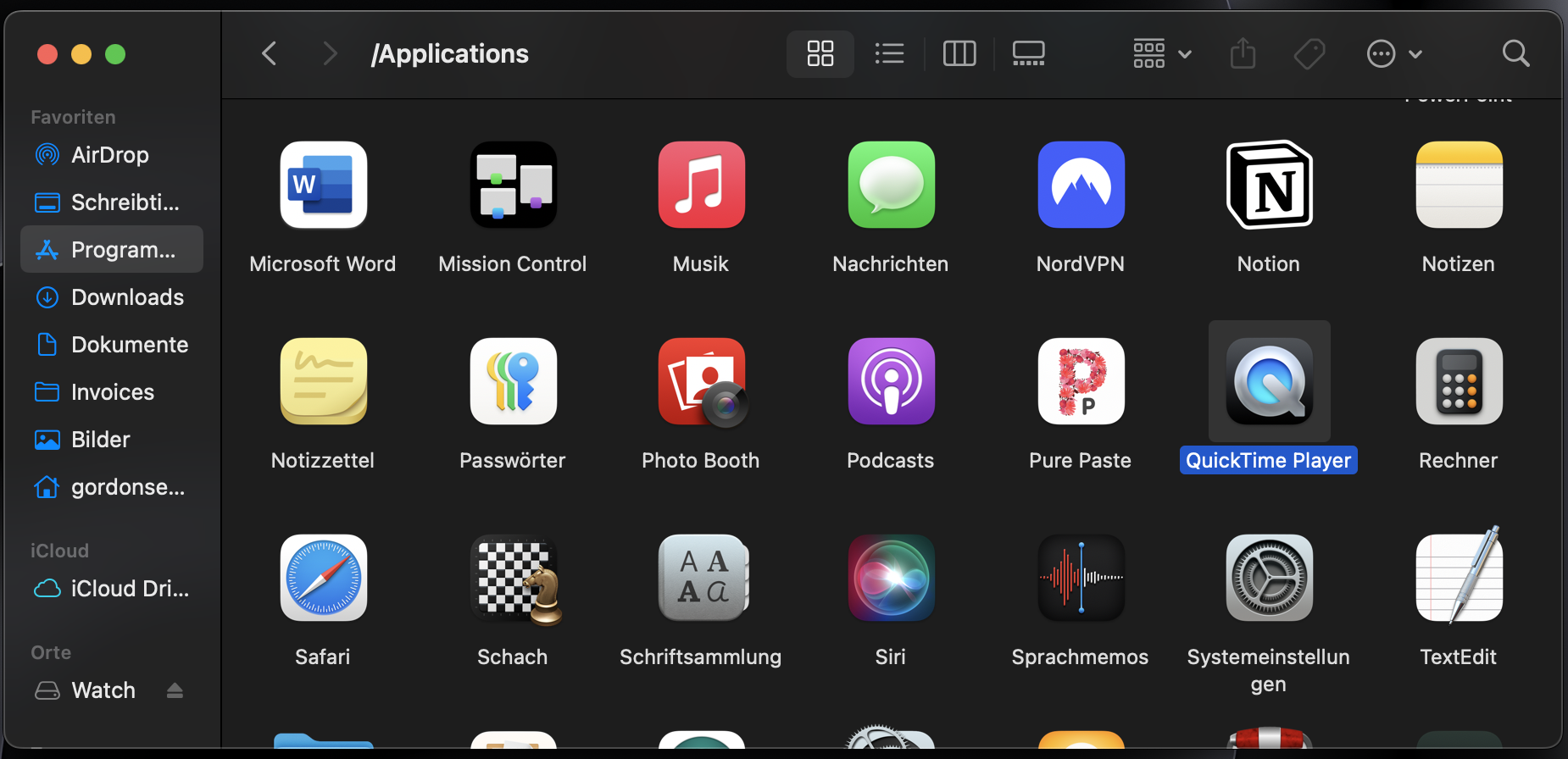Click the QuickTime Player name label

1269,460
